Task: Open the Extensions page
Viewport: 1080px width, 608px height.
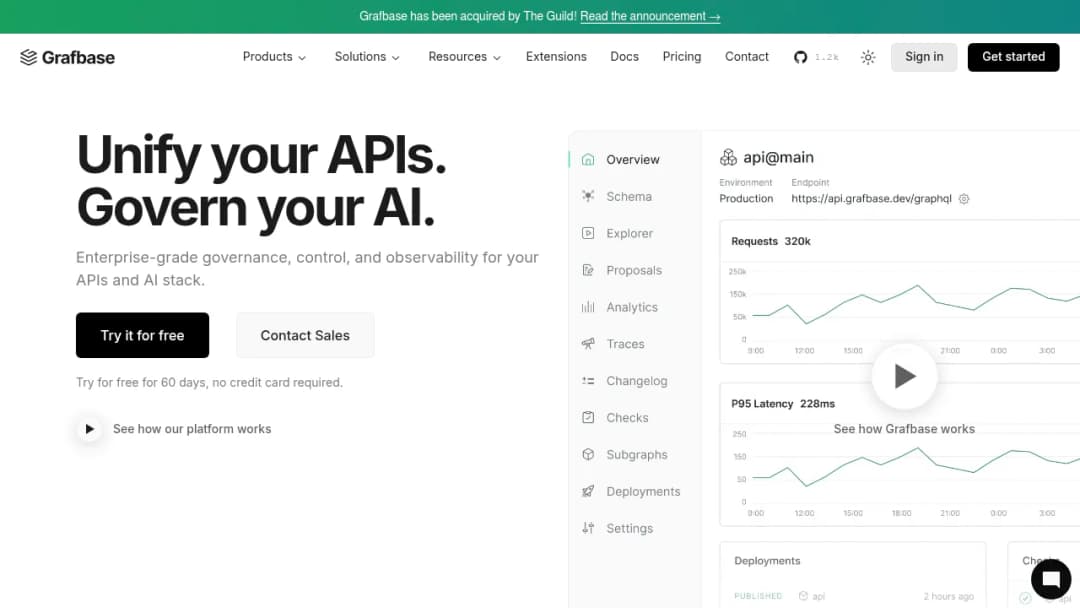Action: click(x=556, y=57)
